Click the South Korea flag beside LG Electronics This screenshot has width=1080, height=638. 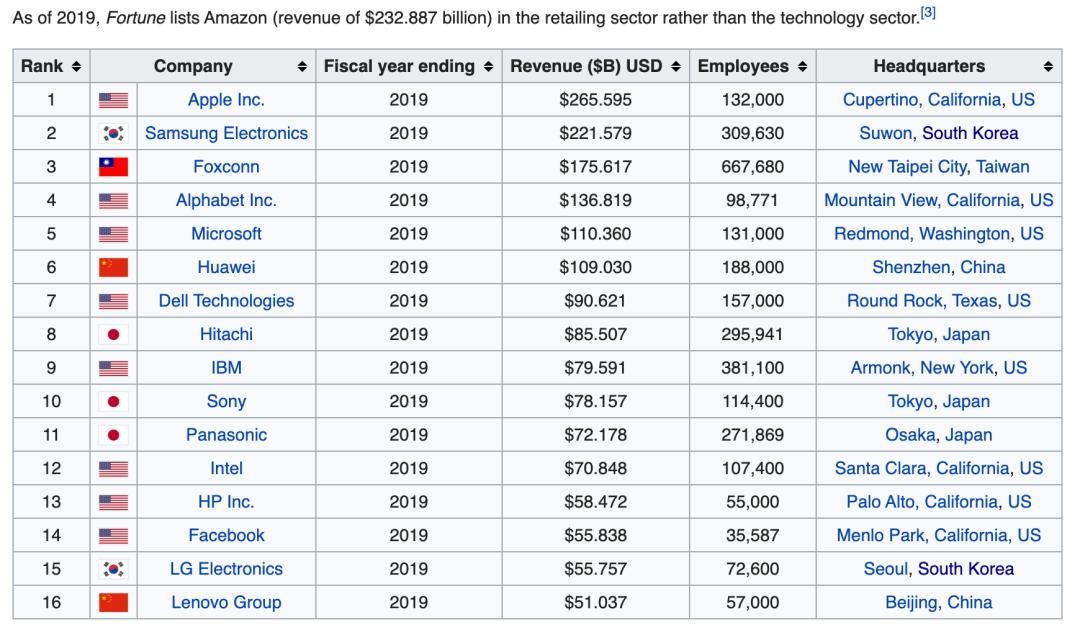point(113,569)
